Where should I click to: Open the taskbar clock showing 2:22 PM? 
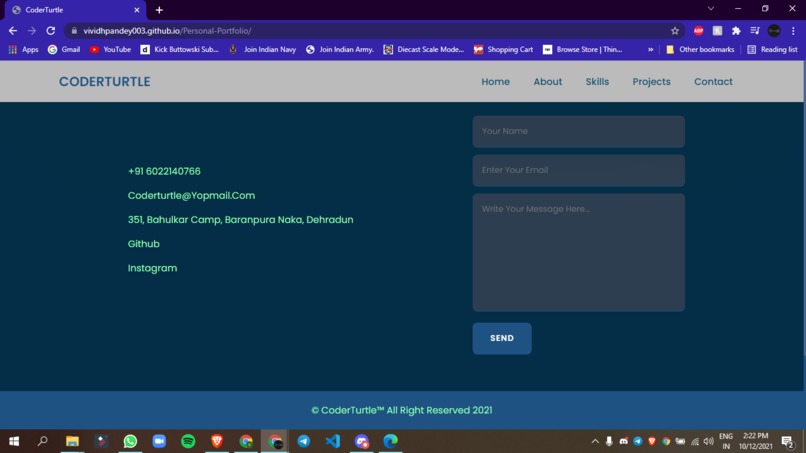click(756, 441)
